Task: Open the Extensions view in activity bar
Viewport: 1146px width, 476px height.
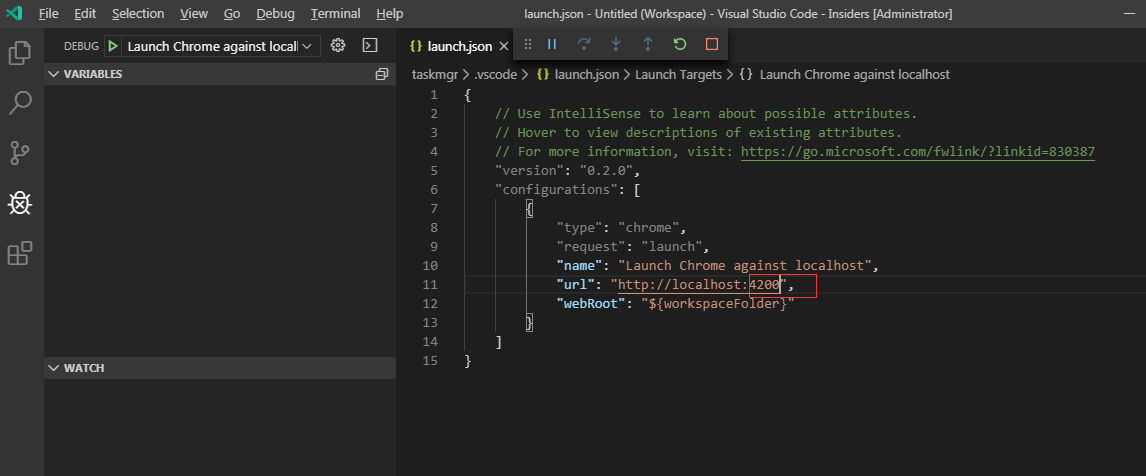Action: (20, 253)
